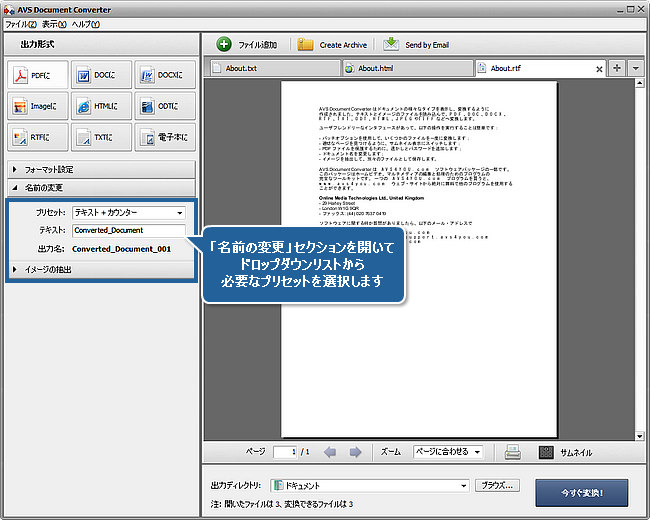Click the テキスト input field
Screen dimensions: 650x520
[x=129, y=230]
